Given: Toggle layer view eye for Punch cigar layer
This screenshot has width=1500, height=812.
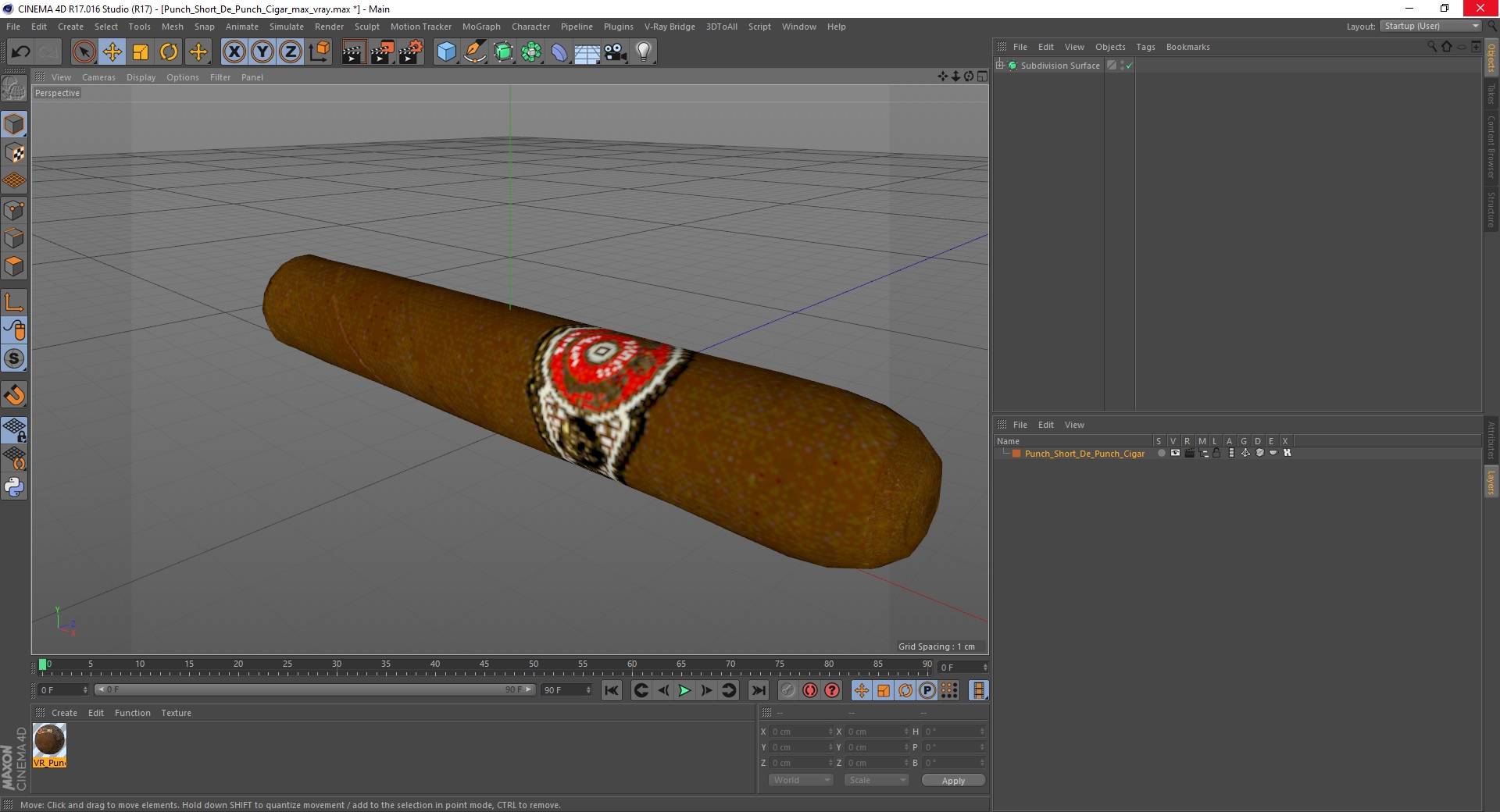Looking at the screenshot, I should (x=1175, y=453).
